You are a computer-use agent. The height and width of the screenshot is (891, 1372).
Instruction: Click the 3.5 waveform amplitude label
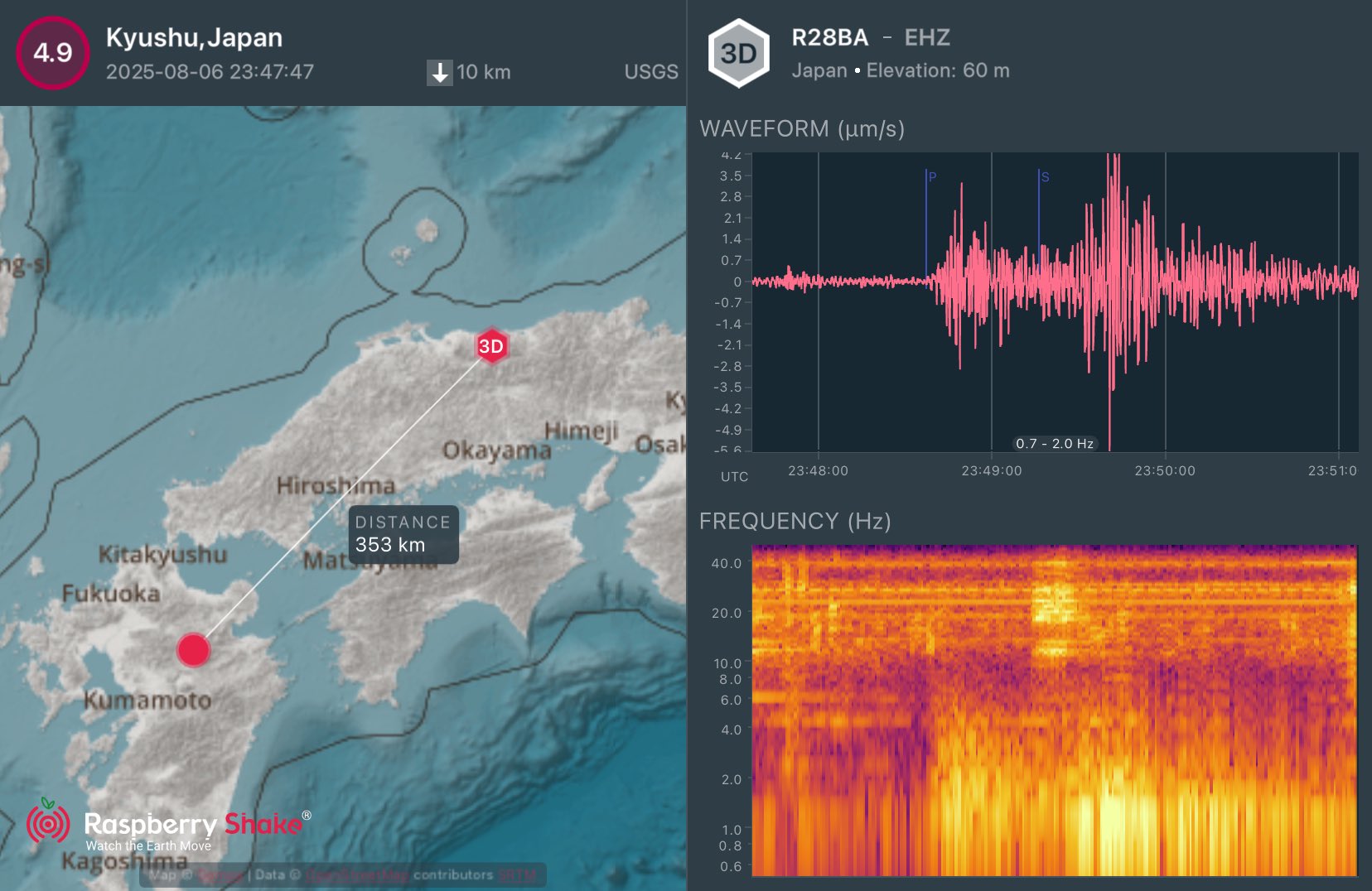click(x=731, y=176)
